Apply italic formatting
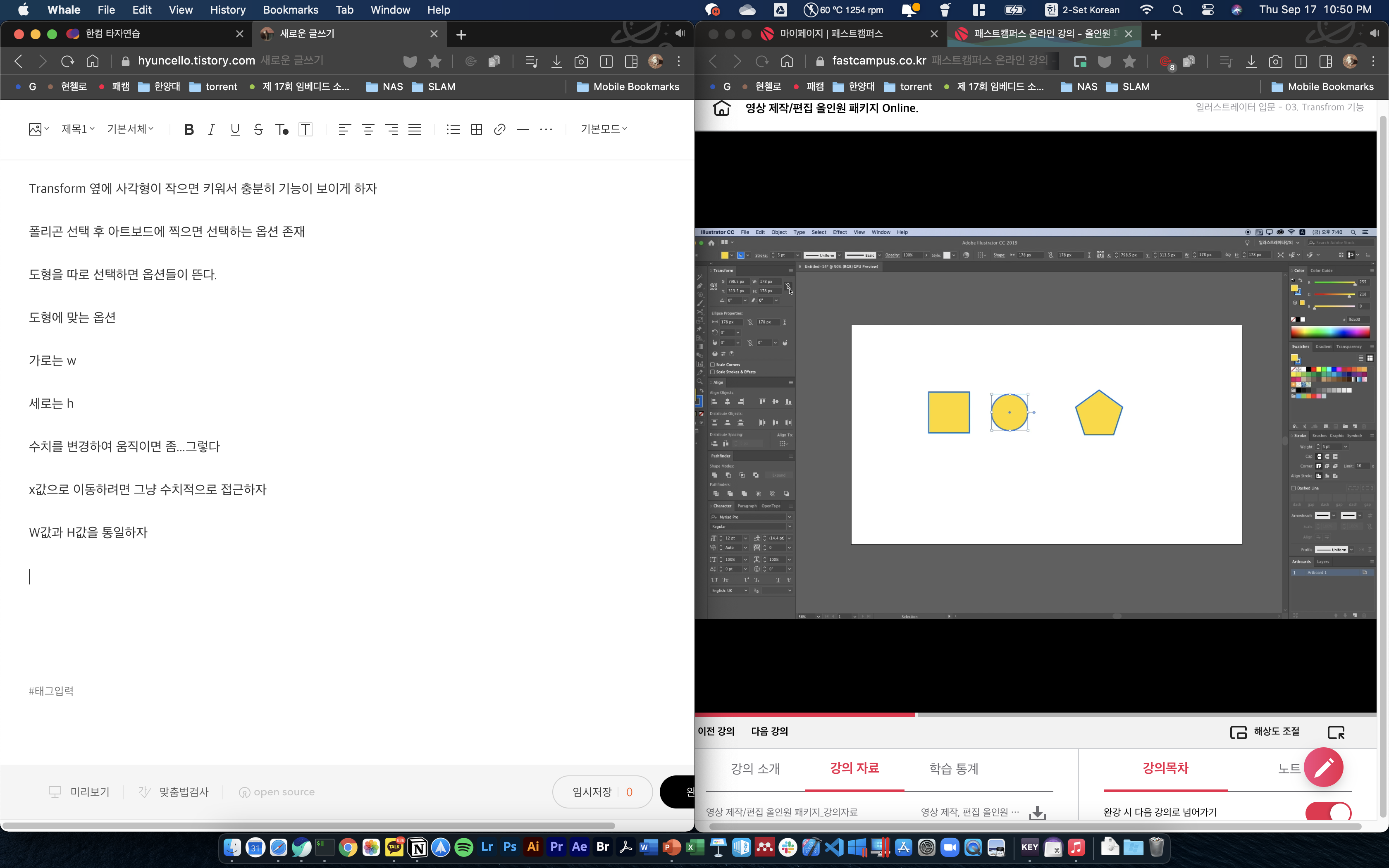1389x868 pixels. coord(211,129)
